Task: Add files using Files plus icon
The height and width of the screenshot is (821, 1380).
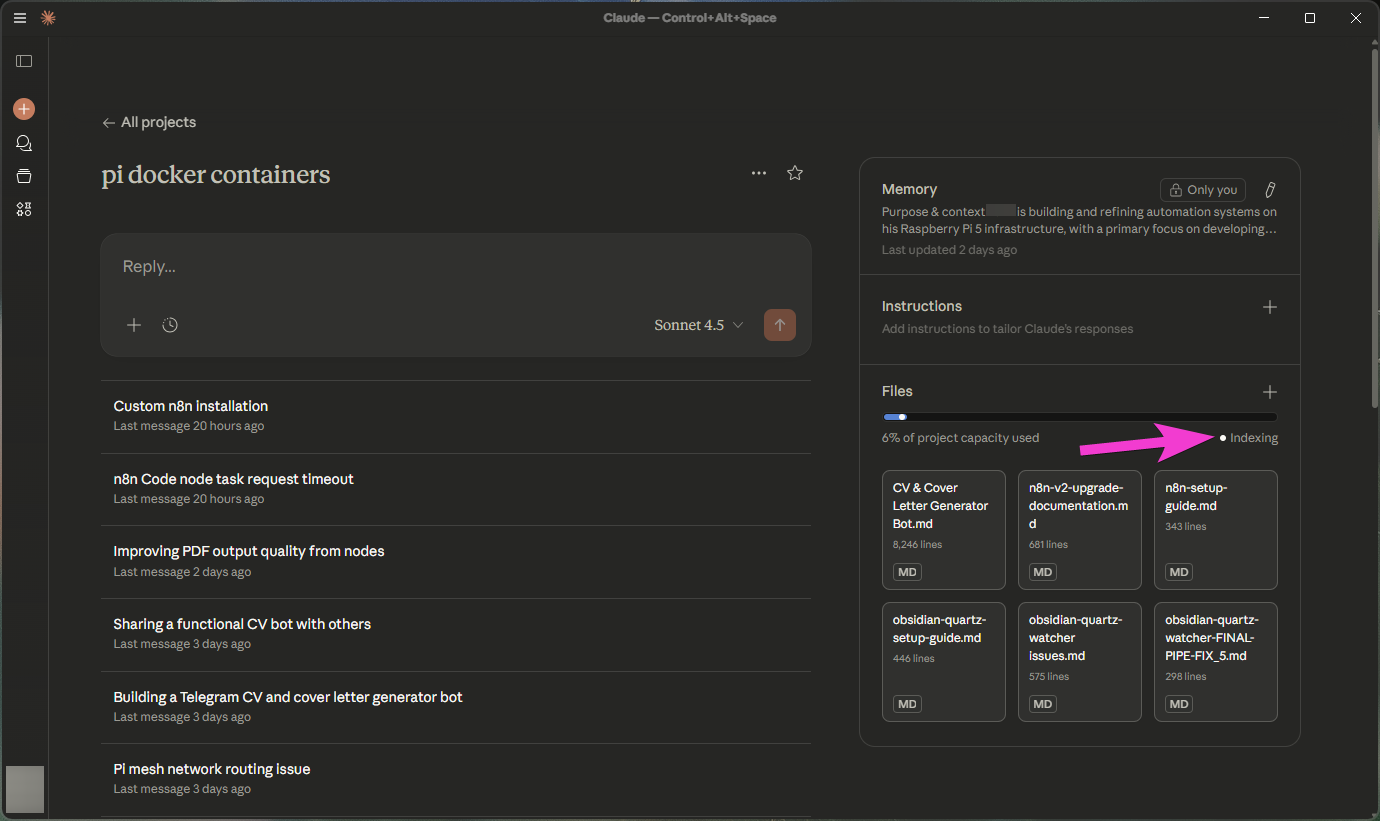Action: (1269, 392)
